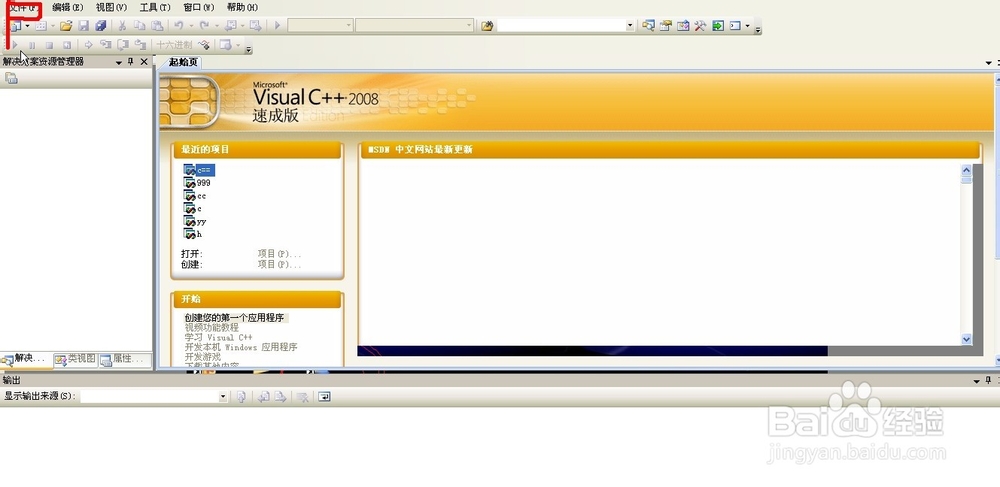1000x487 pixels.
Task: Open the debug toolbar options arrow
Action: point(249,48)
